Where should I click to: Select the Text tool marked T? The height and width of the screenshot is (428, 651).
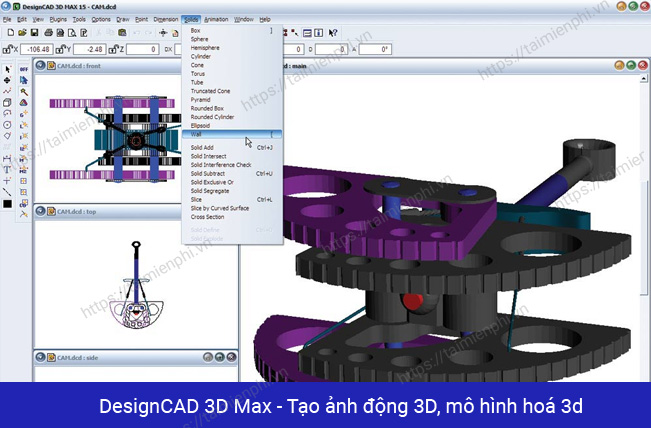[x=7, y=169]
